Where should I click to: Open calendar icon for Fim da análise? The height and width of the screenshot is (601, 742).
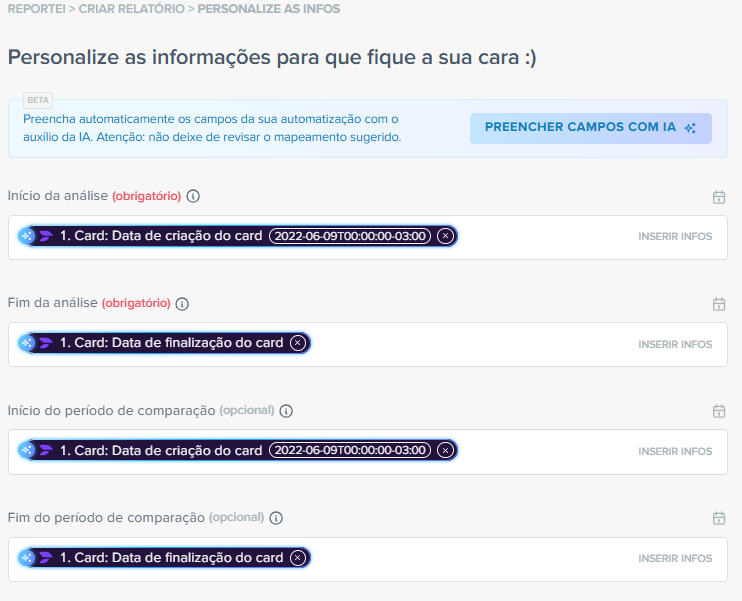click(x=718, y=304)
